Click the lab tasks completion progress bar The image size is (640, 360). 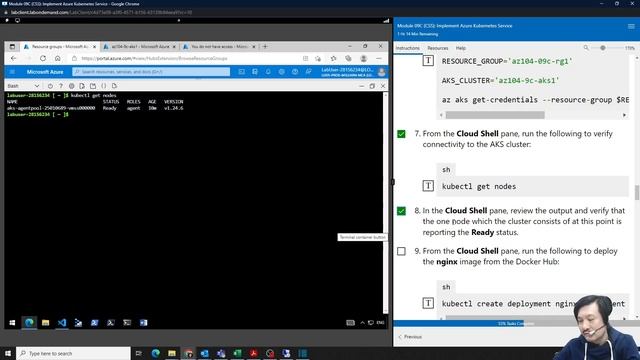coord(516,323)
